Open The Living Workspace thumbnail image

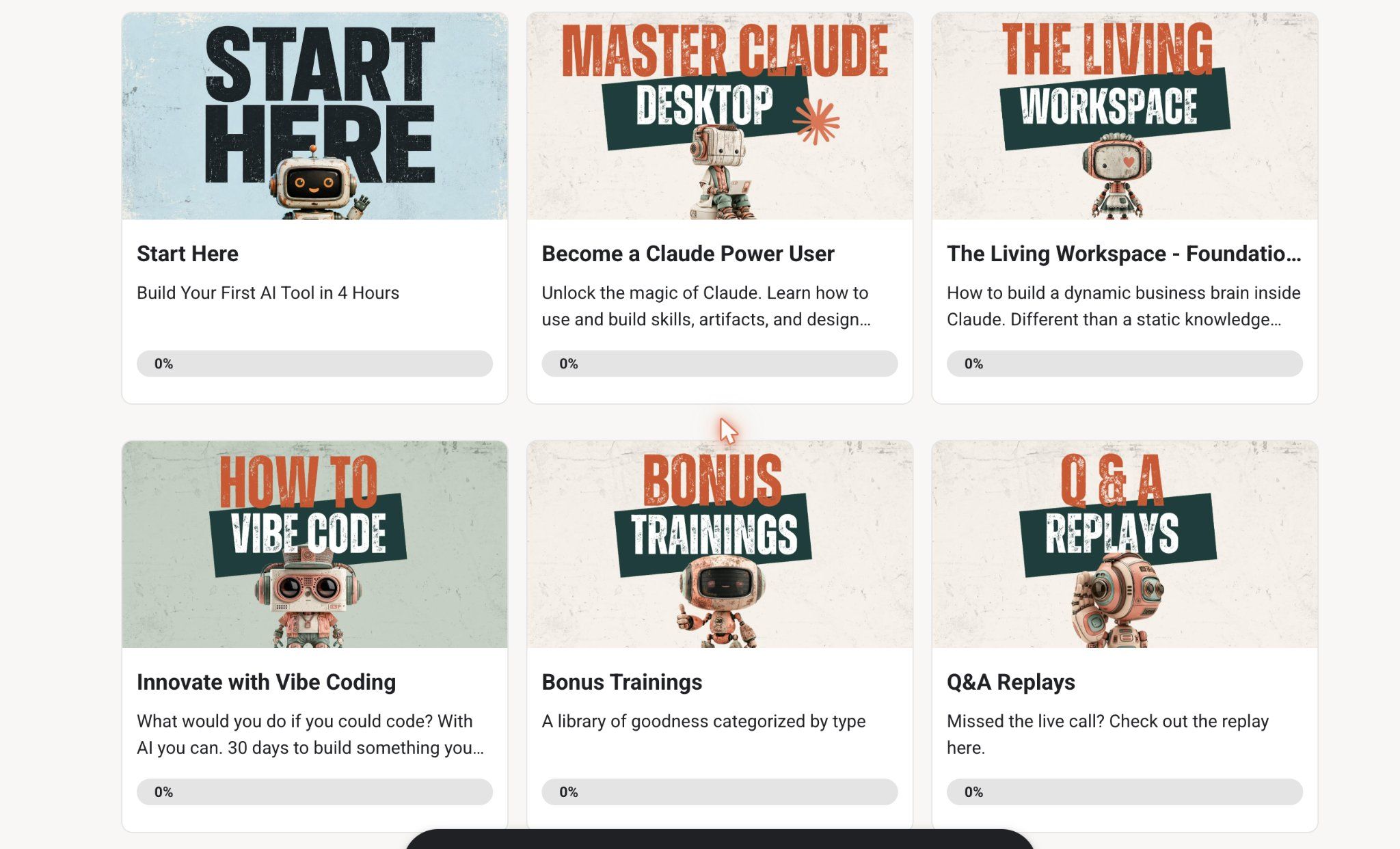pos(1125,116)
